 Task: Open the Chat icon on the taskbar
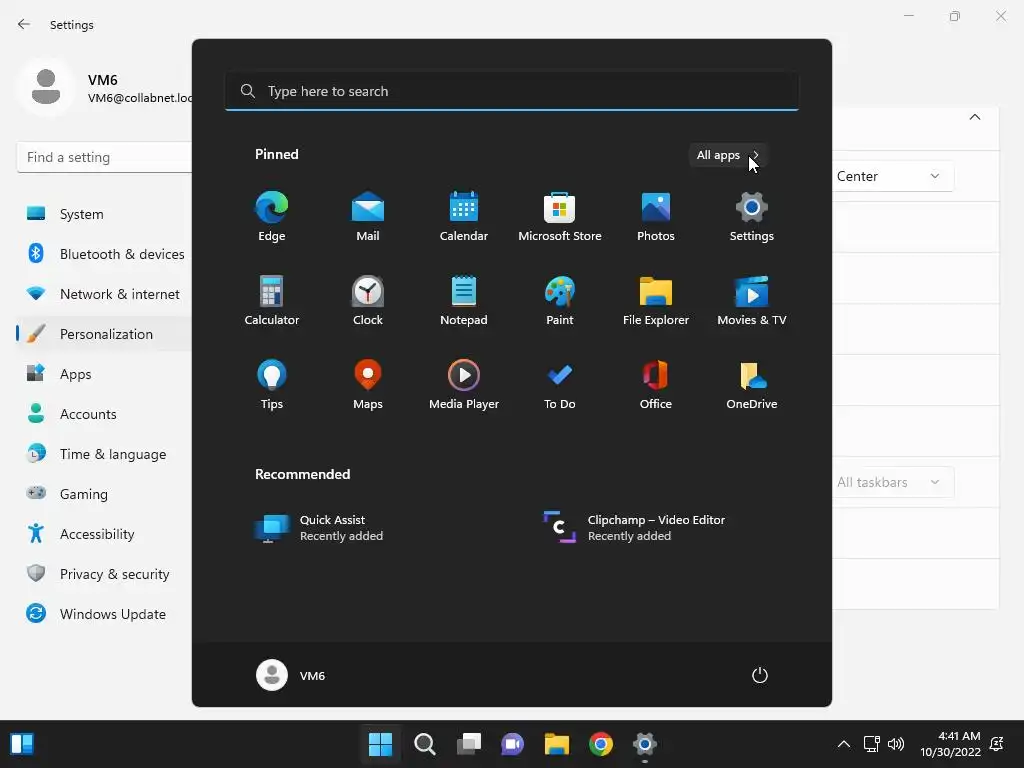click(513, 744)
